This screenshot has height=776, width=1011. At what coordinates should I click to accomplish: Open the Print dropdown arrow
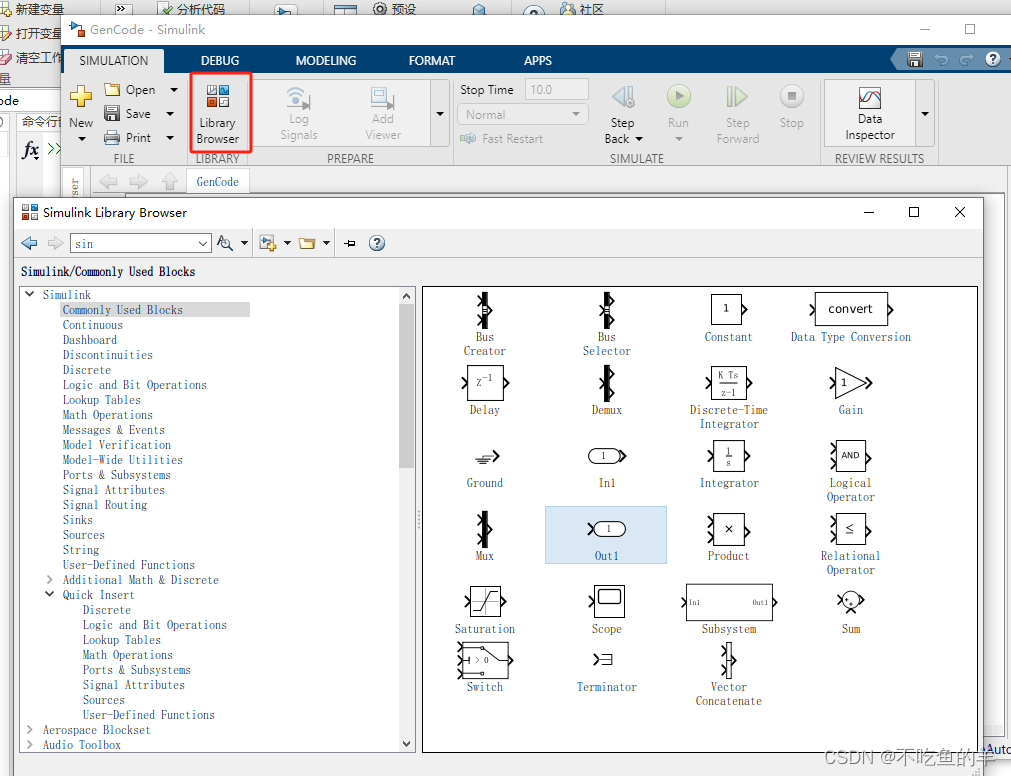170,137
